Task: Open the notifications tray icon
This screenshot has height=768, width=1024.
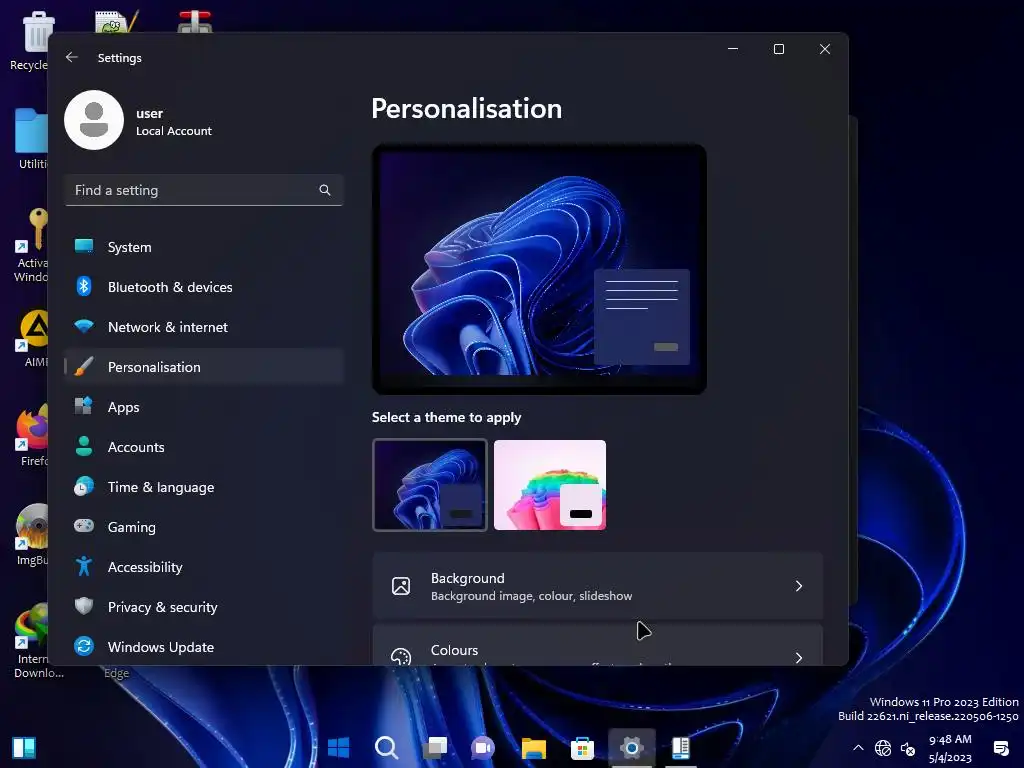Action: (1000, 748)
